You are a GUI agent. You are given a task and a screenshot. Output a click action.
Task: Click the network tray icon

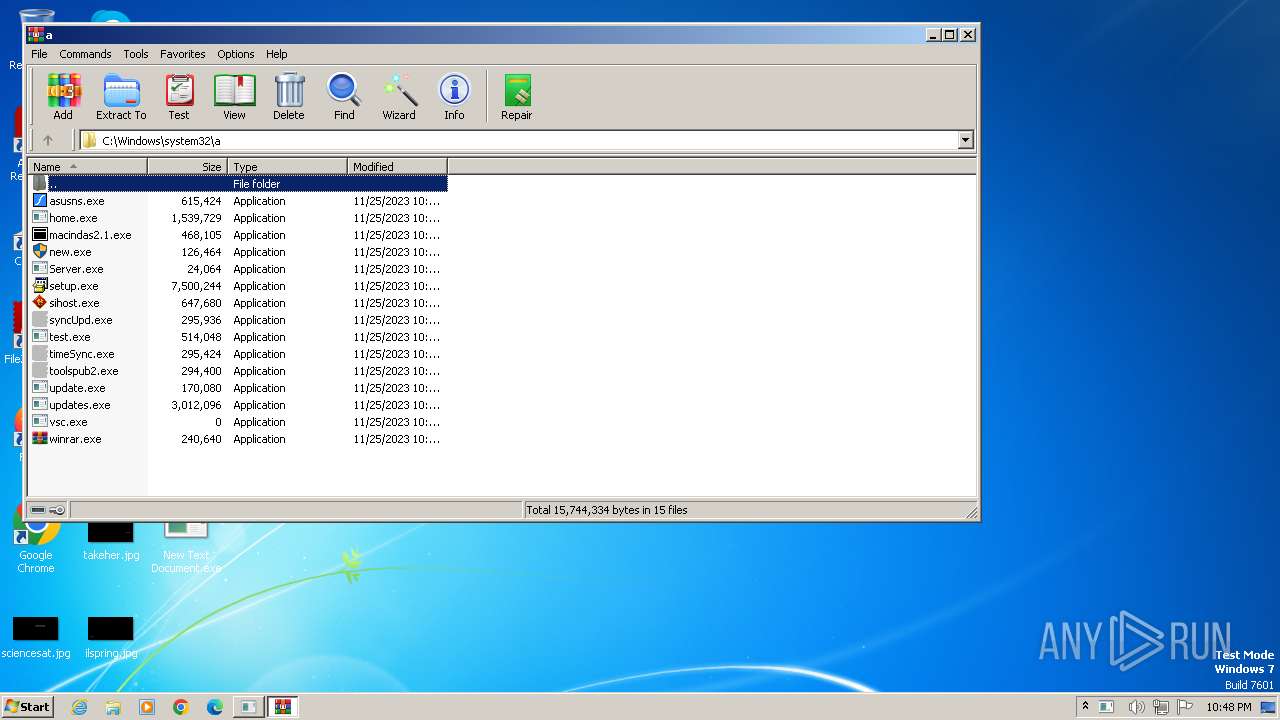pyautogui.click(x=1160, y=707)
